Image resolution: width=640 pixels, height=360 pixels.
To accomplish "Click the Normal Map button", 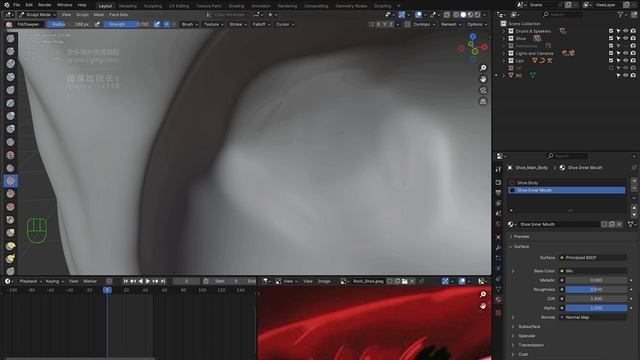I will pos(593,317).
